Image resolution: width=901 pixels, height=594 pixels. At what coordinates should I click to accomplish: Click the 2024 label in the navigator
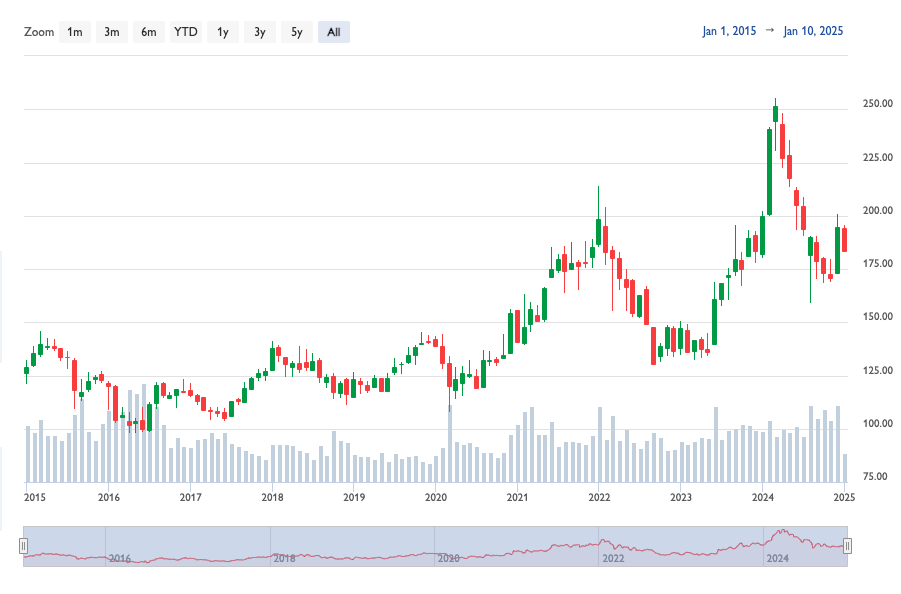tap(777, 558)
